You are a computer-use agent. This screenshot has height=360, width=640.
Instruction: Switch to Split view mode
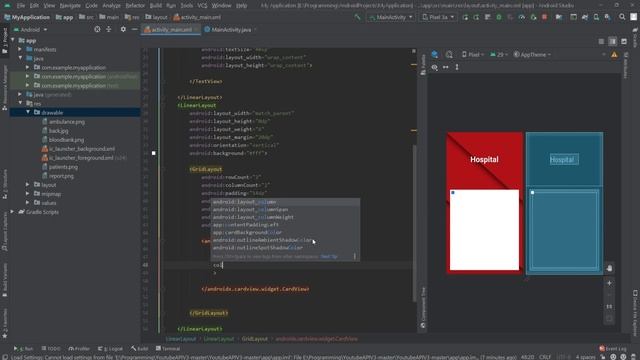[x=612, y=42]
